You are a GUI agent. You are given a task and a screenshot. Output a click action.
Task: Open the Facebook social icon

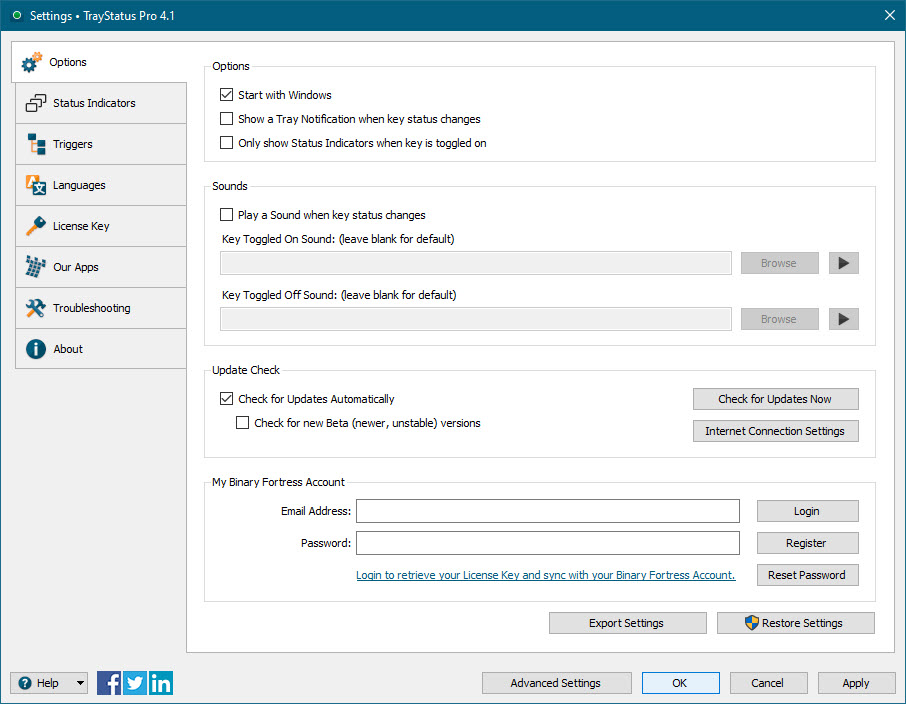109,683
